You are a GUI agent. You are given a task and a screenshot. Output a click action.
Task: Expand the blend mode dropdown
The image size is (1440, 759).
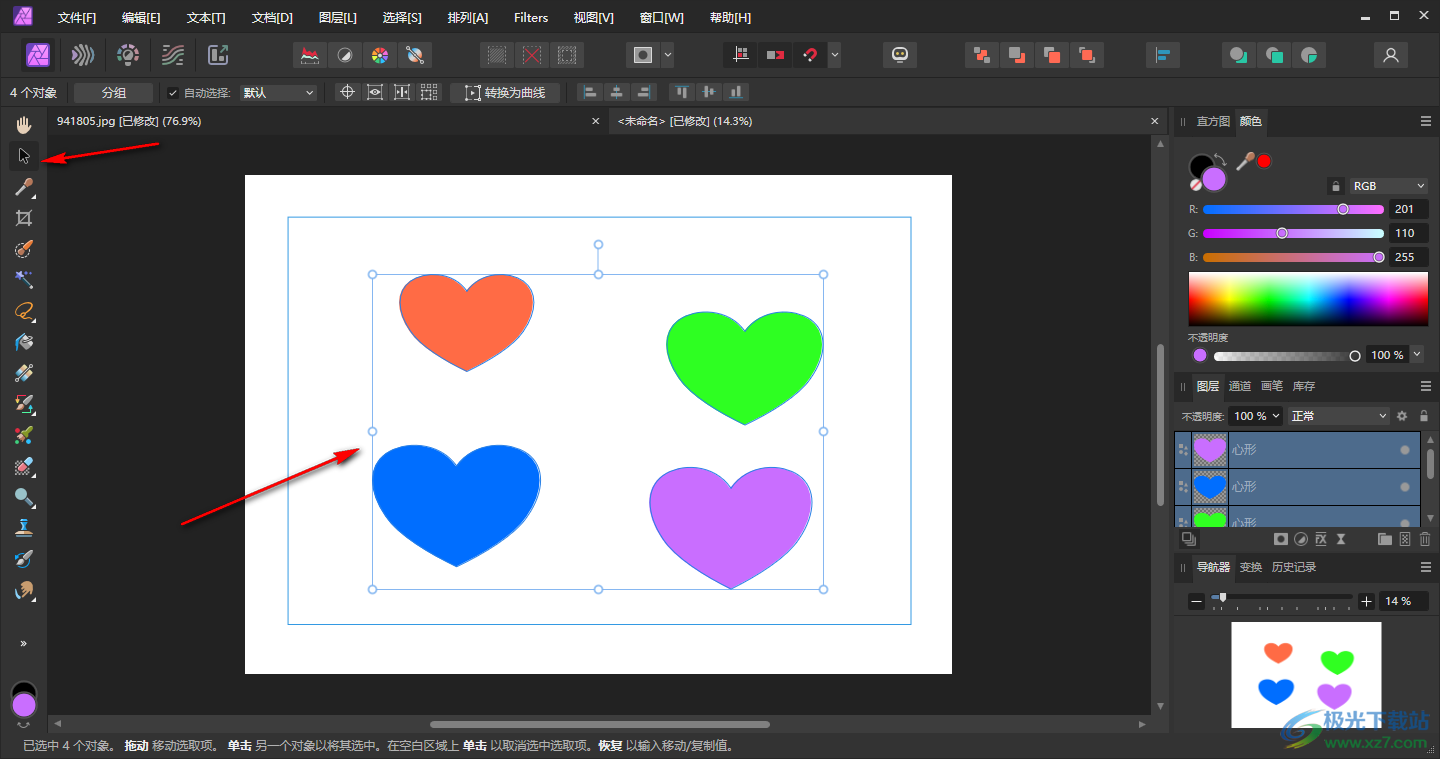coord(1339,416)
